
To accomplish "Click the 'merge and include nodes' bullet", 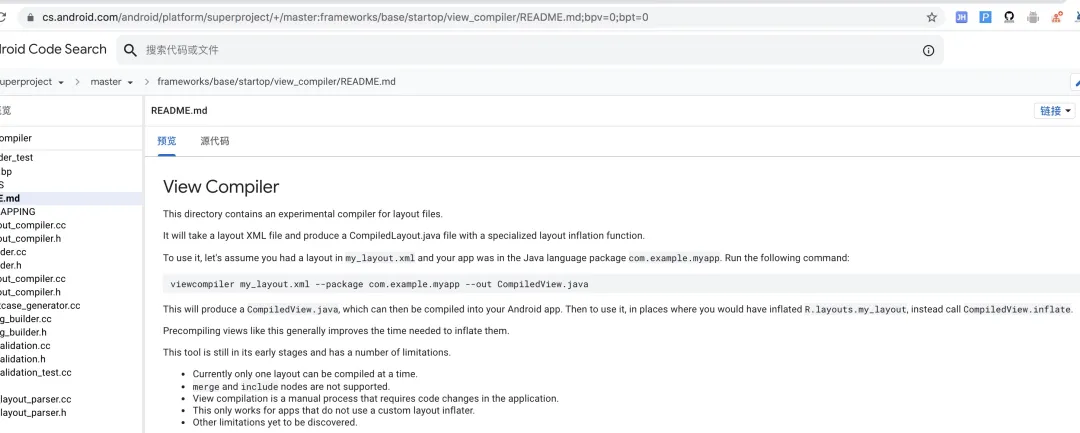I will click(291, 386).
